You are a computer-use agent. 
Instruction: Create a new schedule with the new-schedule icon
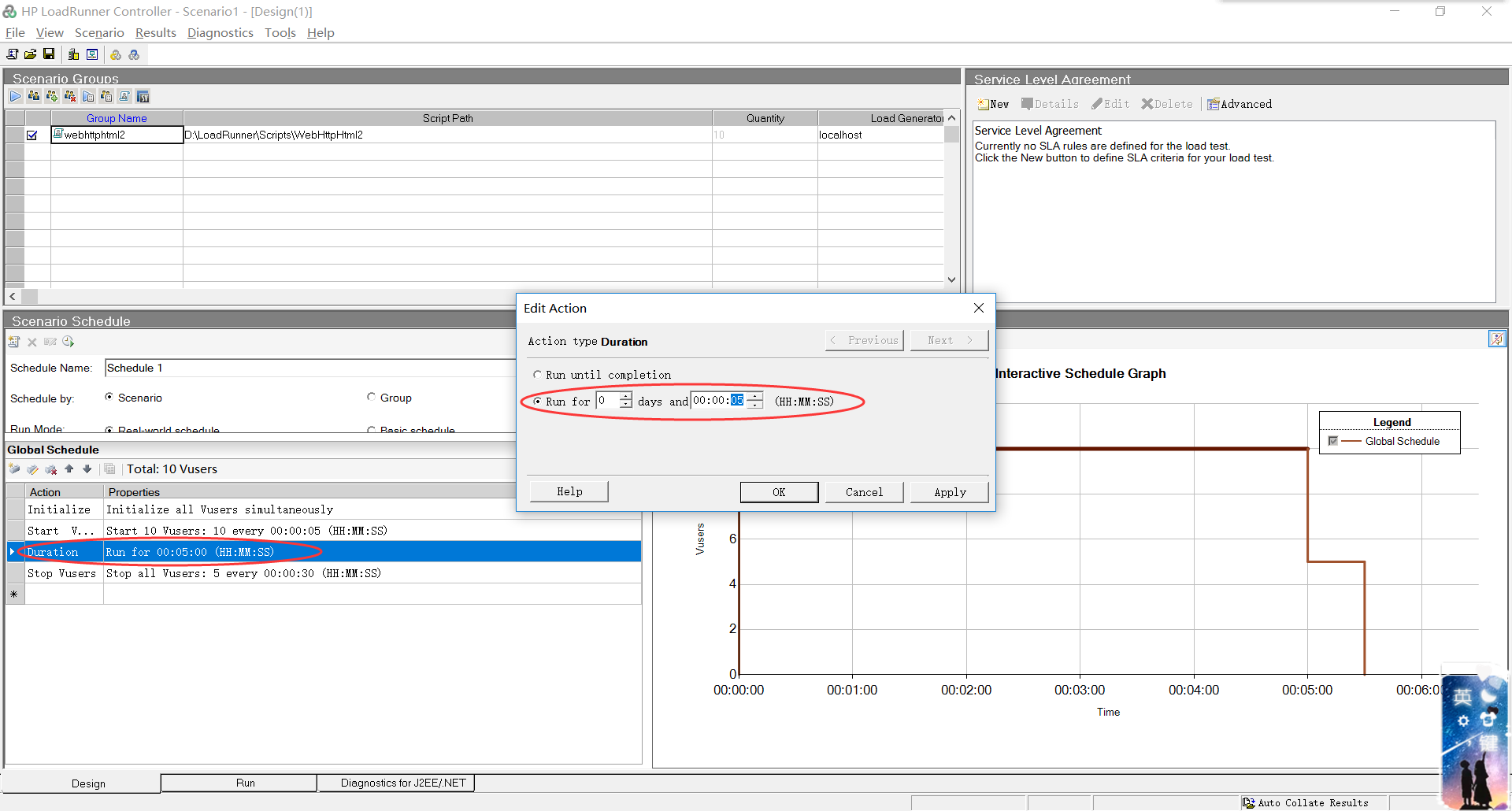tap(13, 342)
